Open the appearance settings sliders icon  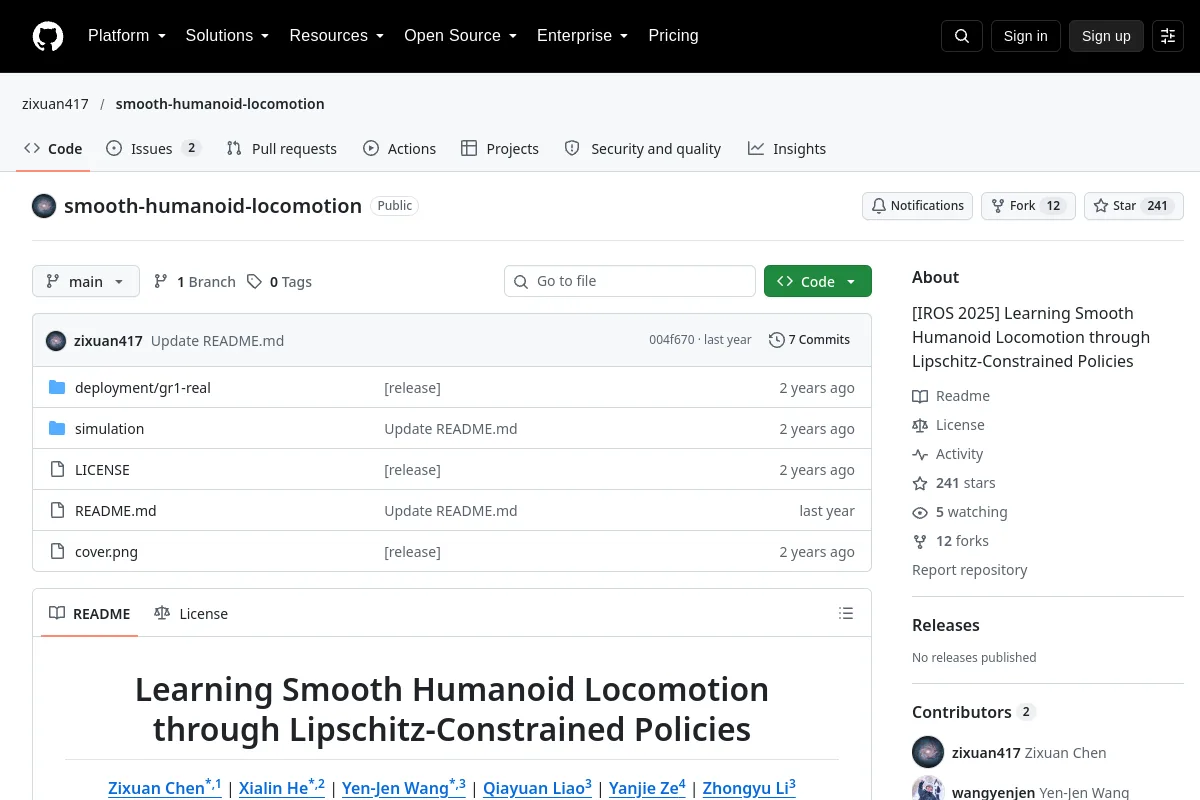pos(1168,36)
